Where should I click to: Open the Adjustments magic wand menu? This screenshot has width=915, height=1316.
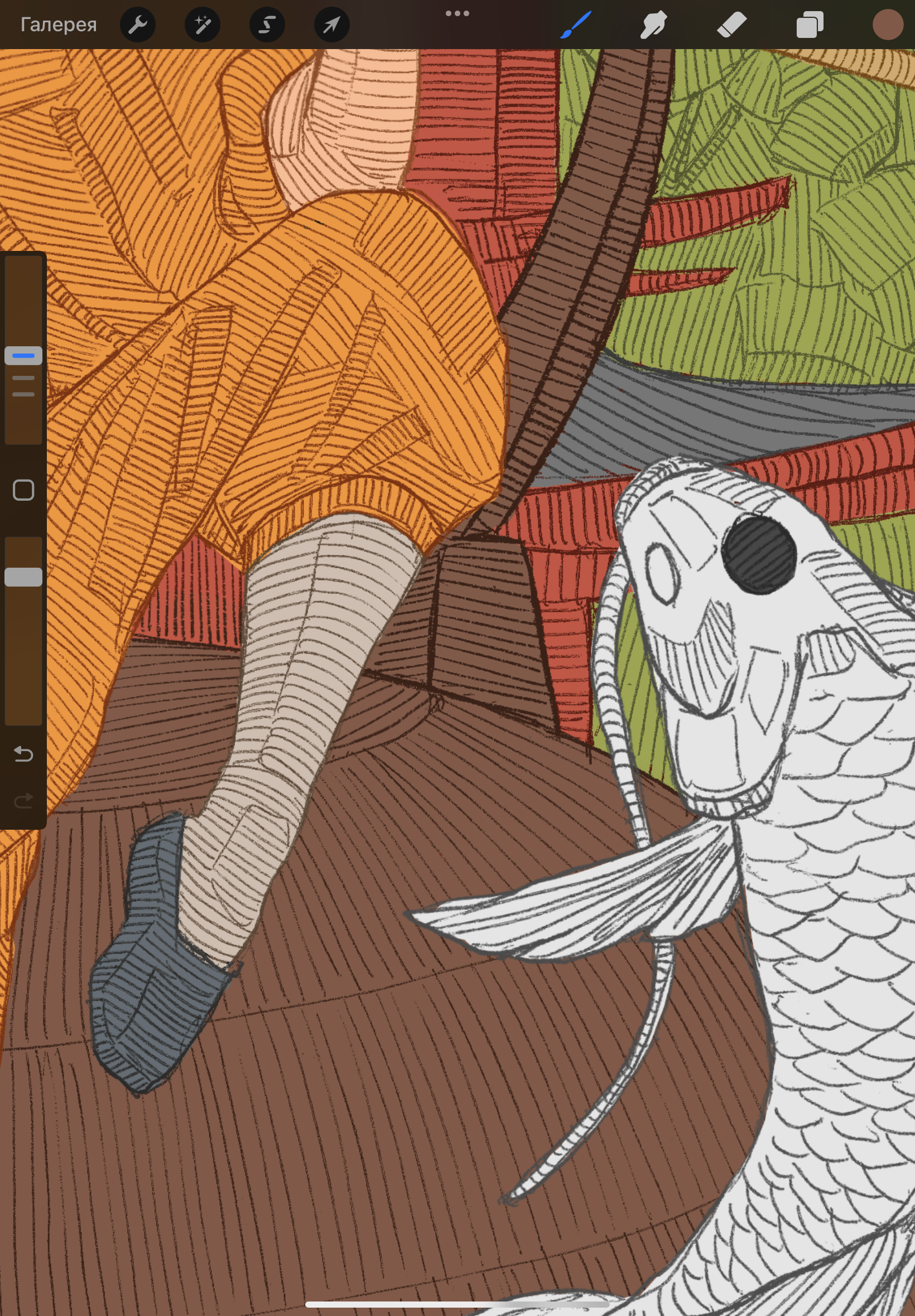[203, 25]
